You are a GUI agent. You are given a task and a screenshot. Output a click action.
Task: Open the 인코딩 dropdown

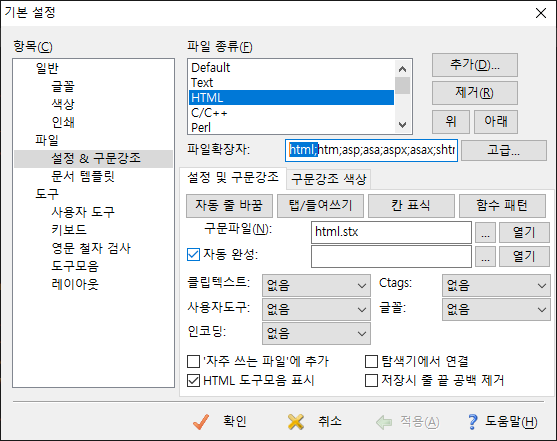[x=316, y=333]
